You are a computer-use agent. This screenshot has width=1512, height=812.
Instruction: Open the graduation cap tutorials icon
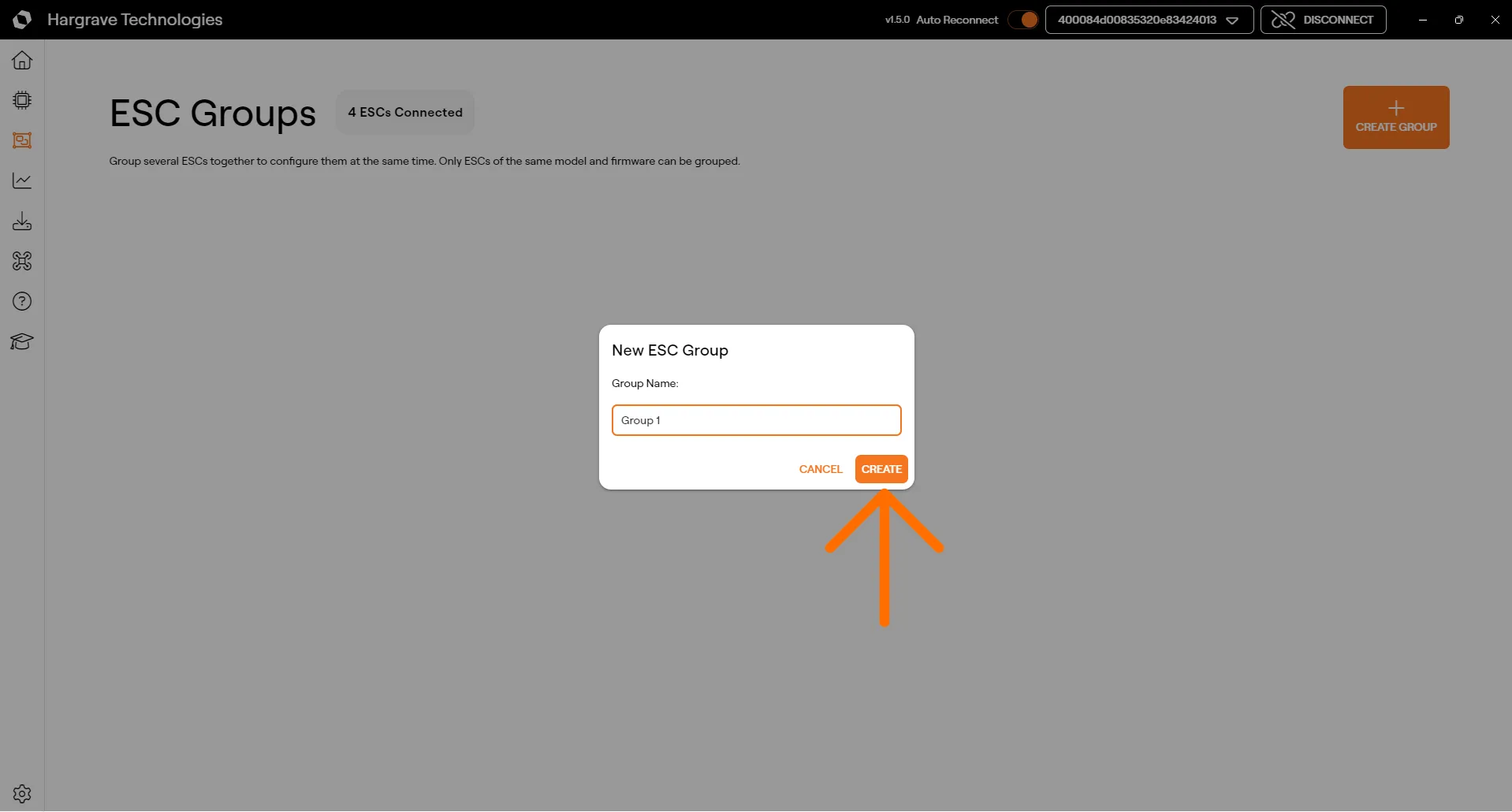click(22, 341)
